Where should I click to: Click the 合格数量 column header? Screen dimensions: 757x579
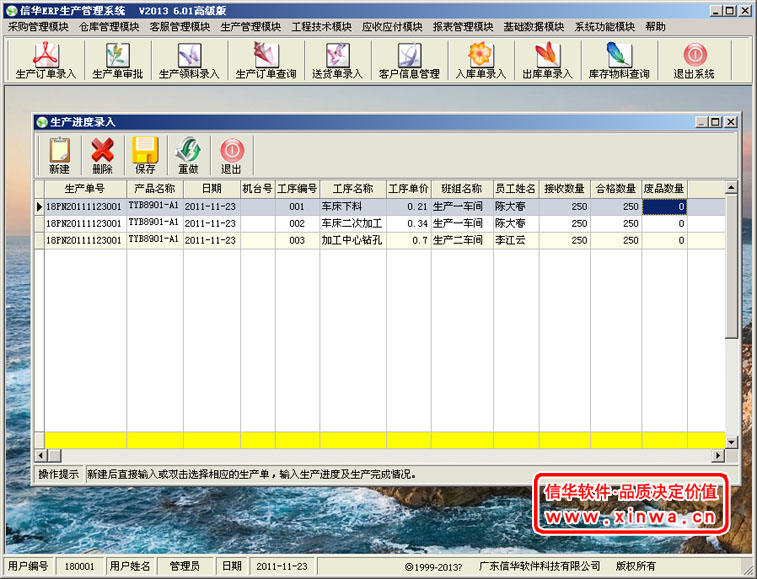point(616,189)
